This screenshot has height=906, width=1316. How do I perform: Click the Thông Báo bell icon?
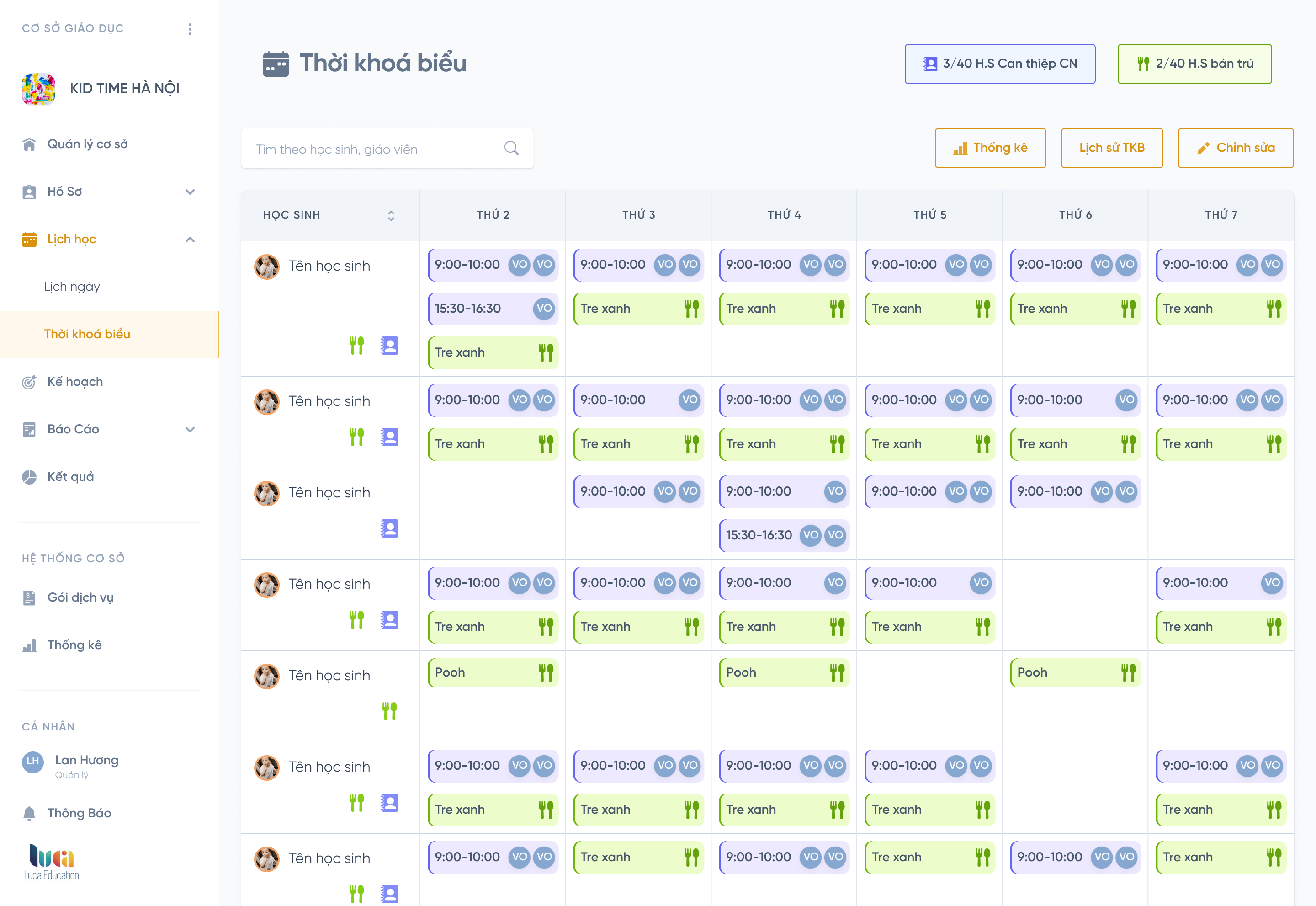(30, 814)
